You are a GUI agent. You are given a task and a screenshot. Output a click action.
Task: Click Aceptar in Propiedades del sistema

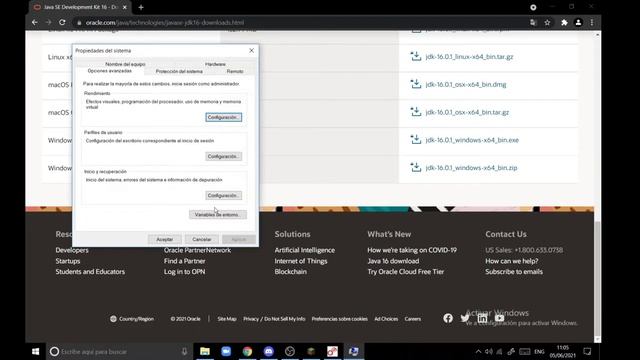164,239
